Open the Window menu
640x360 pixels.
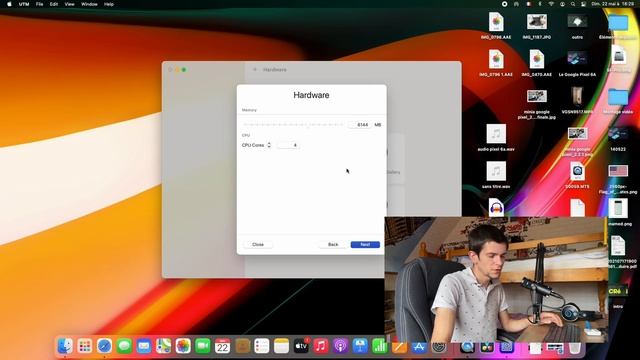click(x=89, y=4)
